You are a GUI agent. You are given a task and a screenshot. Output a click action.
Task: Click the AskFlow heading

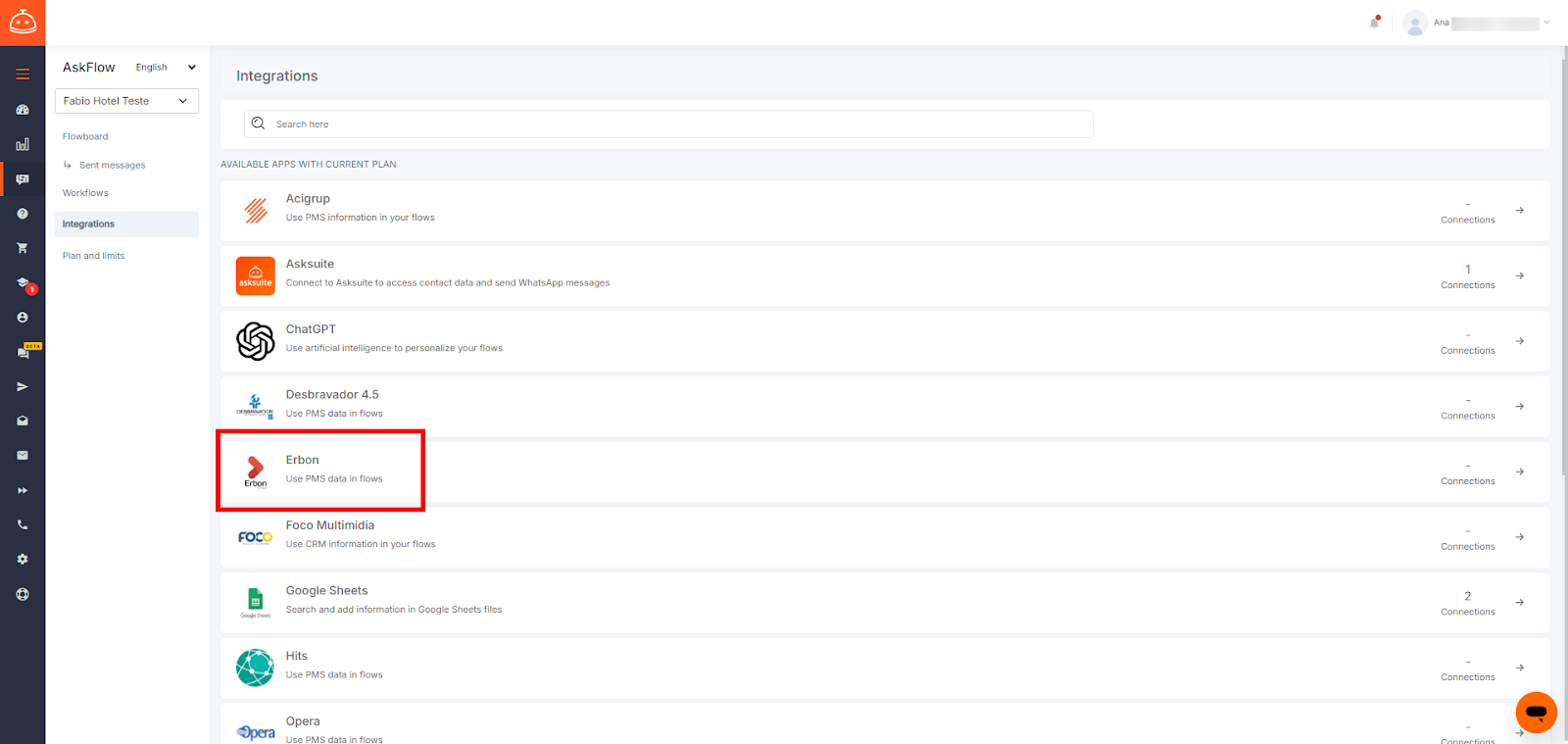[x=89, y=68]
